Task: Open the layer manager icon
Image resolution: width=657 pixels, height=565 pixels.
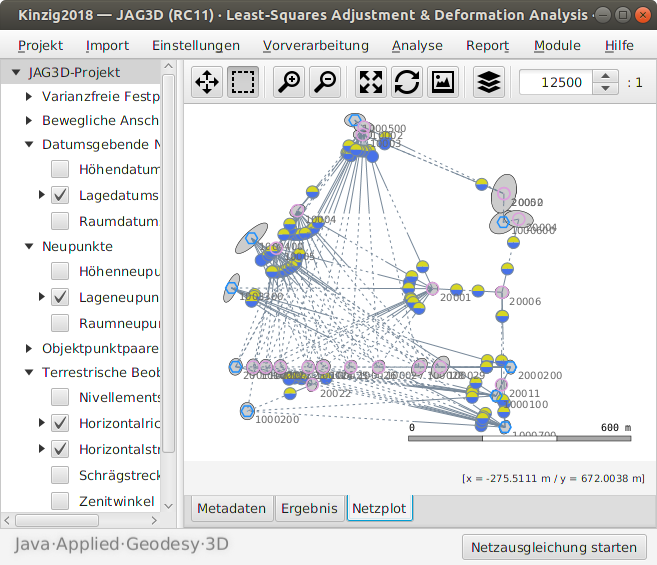Action: click(489, 82)
